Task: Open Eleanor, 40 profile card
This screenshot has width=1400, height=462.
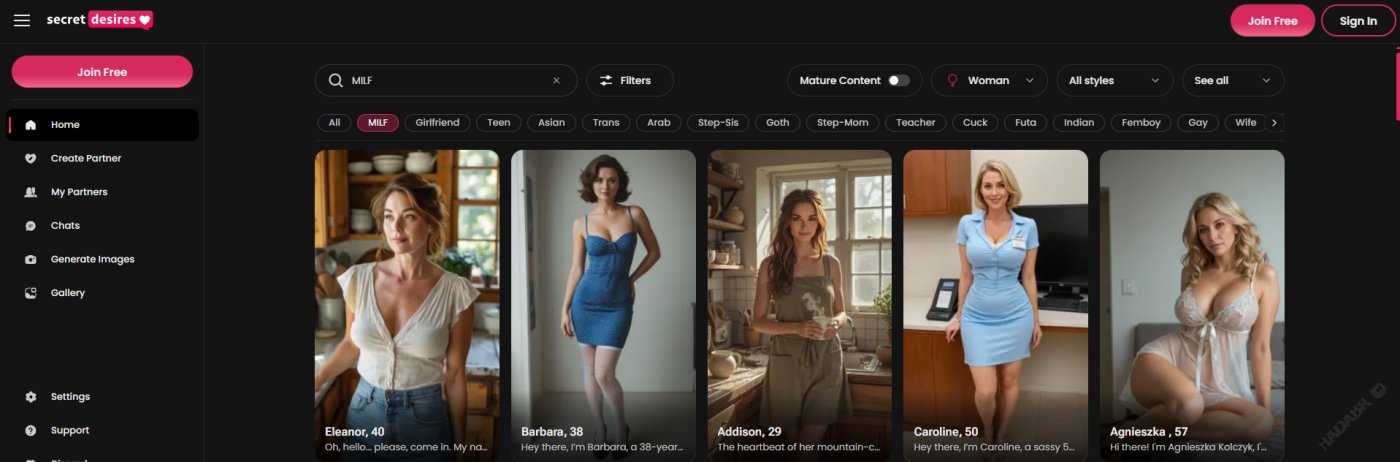Action: tap(407, 305)
